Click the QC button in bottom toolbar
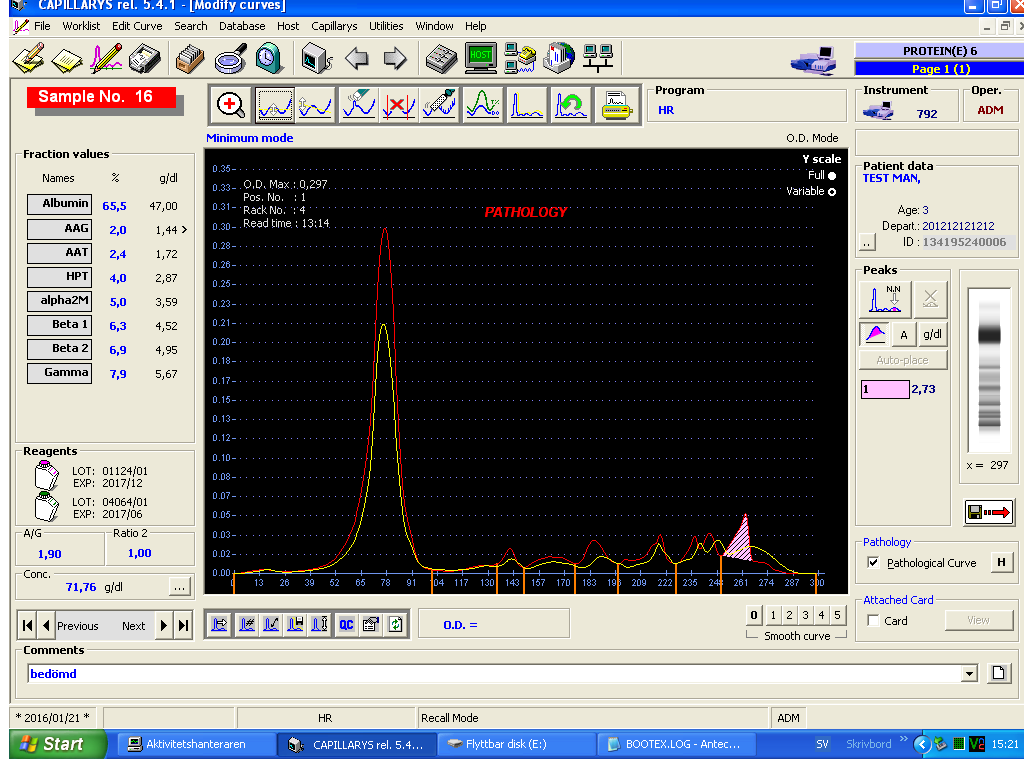Image resolution: width=1024 pixels, height=768 pixels. point(346,625)
